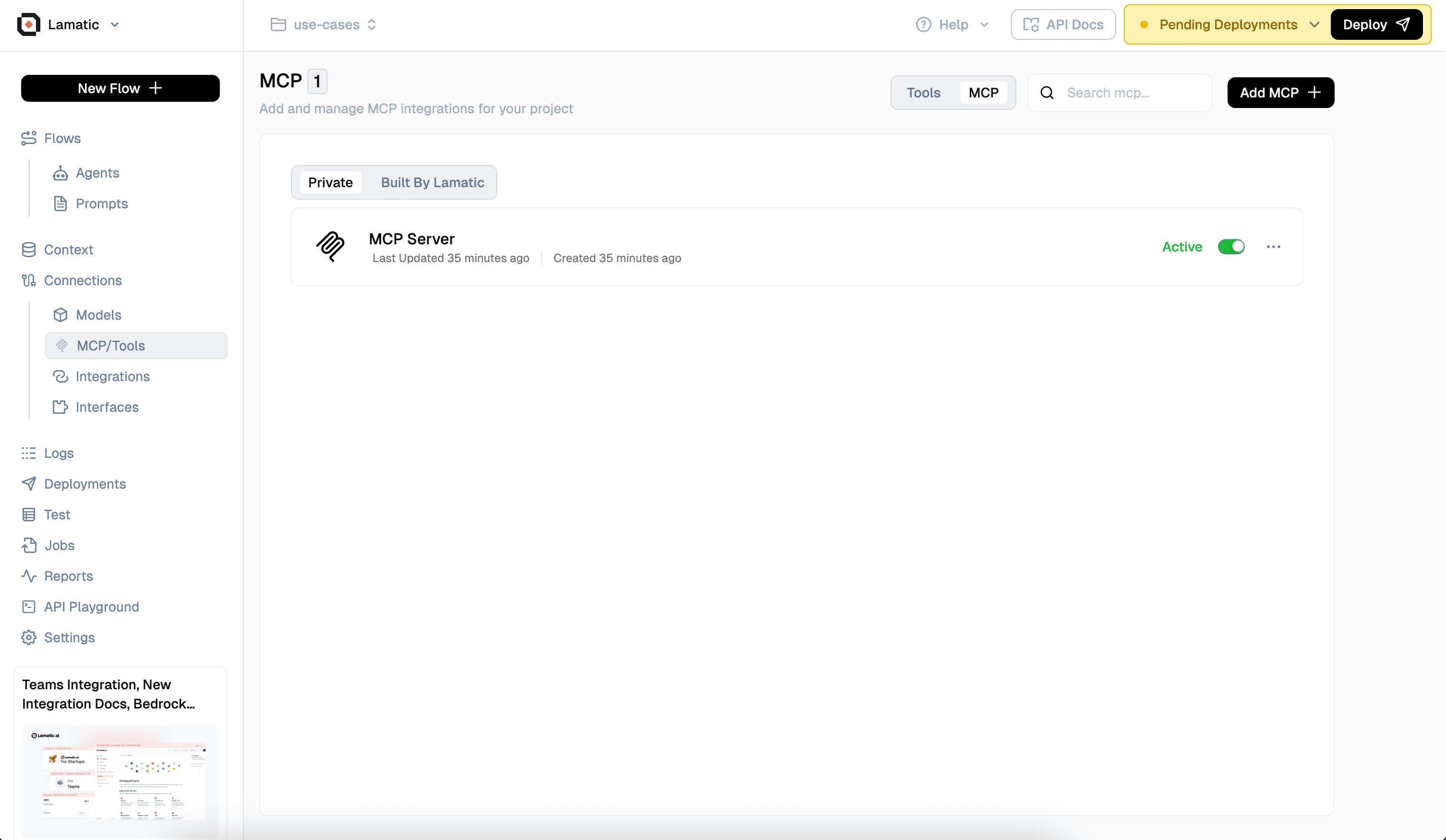Click the Agents robot icon in sidebar
Viewport: 1446px width, 840px height.
point(60,173)
